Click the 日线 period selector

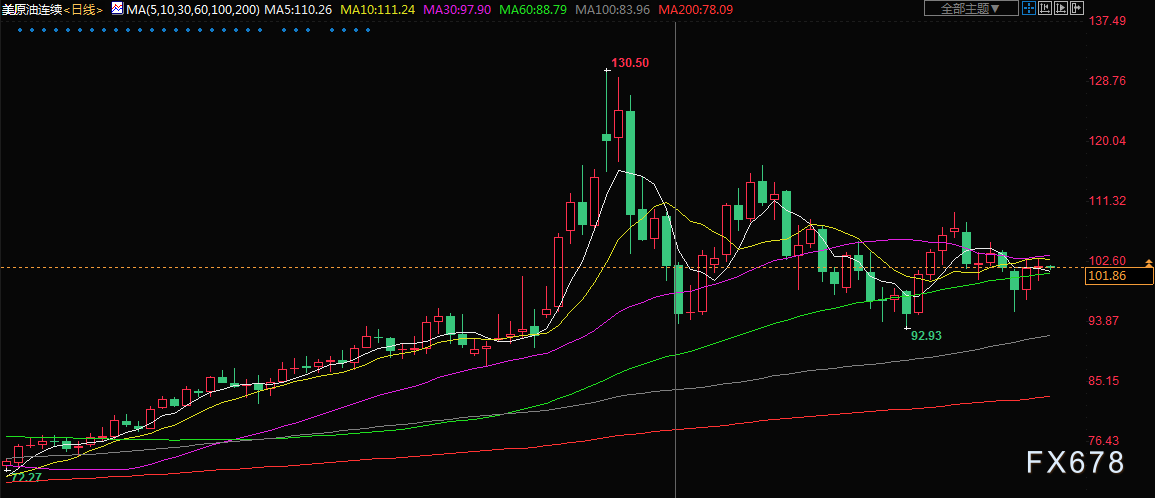pos(83,10)
